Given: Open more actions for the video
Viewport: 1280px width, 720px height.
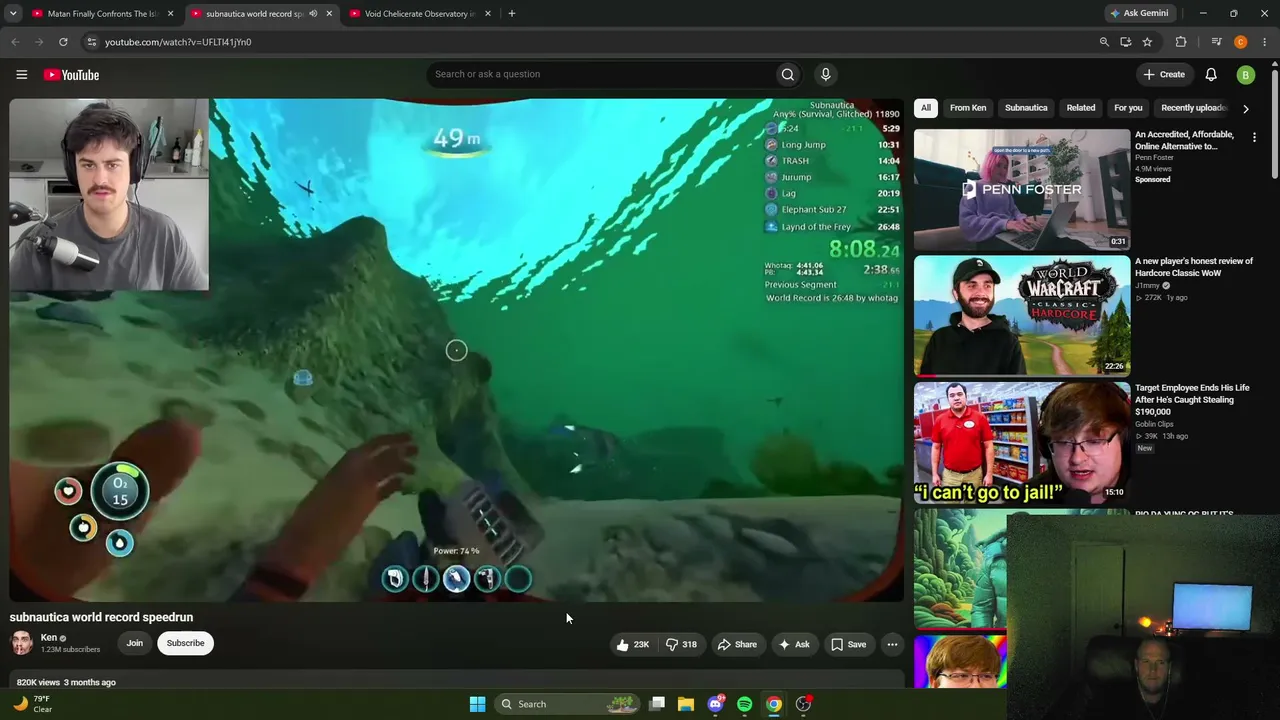Looking at the screenshot, I should (x=892, y=645).
